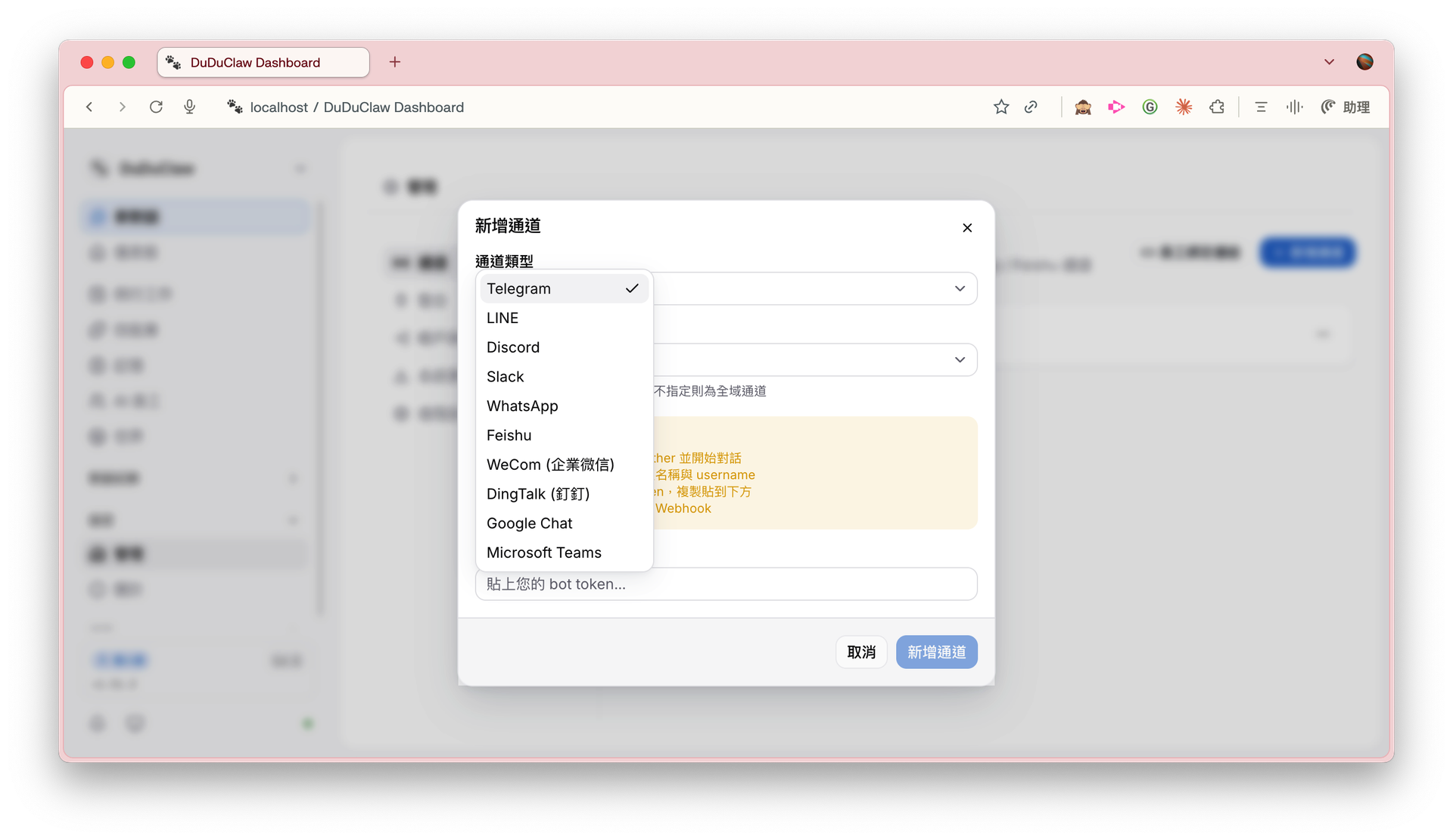
Task: Open the reading list lines icon
Action: point(1261,107)
